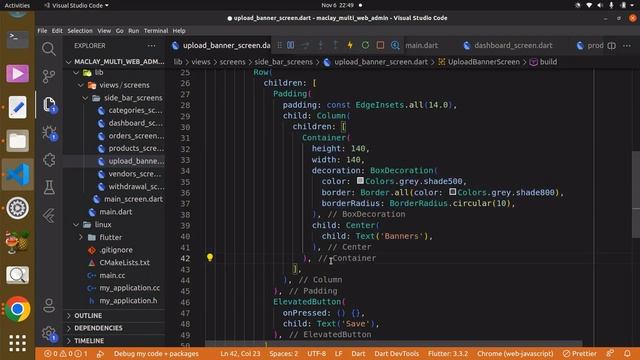
Task: Open widget inspector magnifier in debug toolbar
Action: 395,45
